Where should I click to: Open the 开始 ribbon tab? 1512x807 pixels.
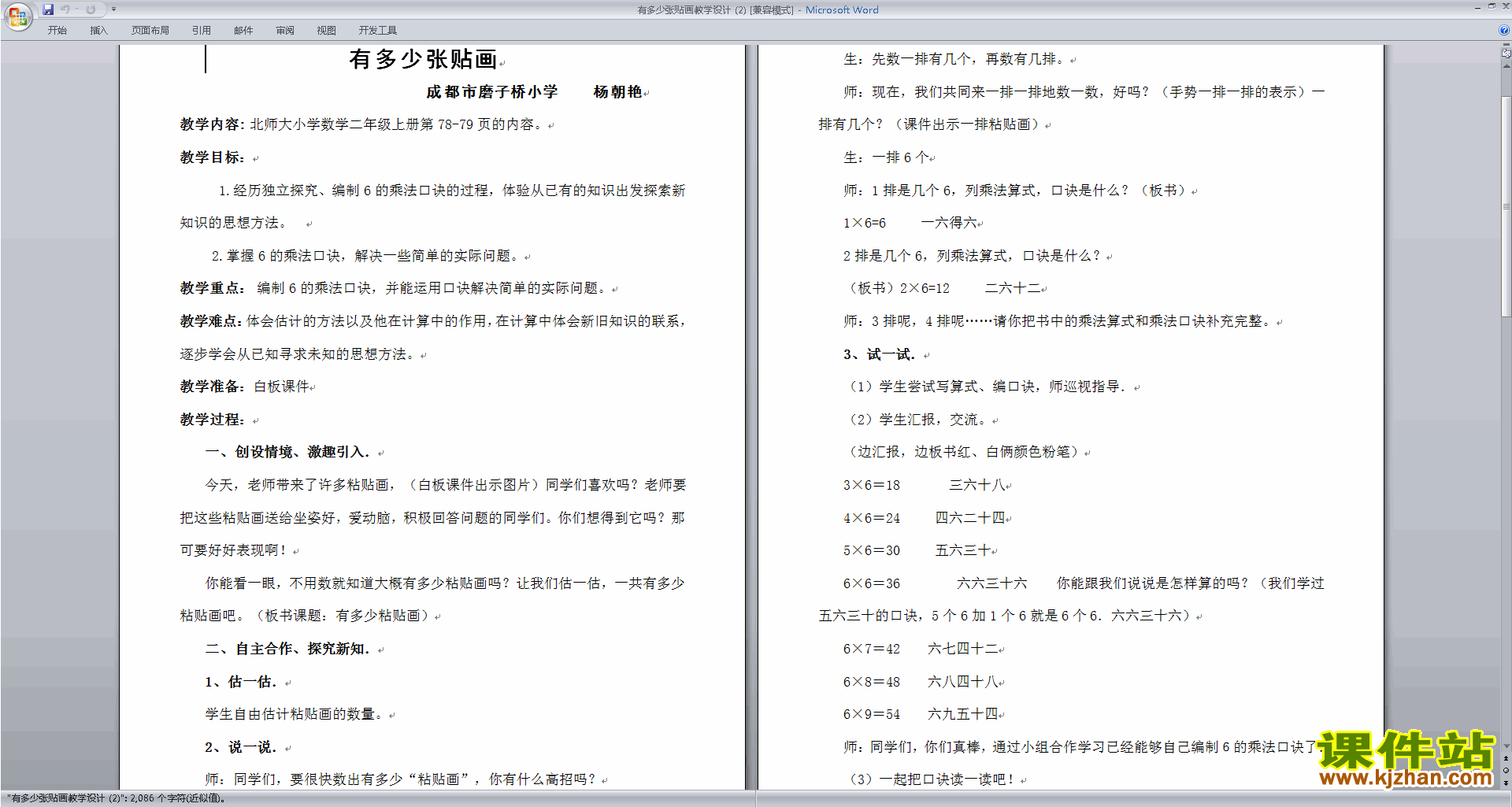click(x=57, y=31)
